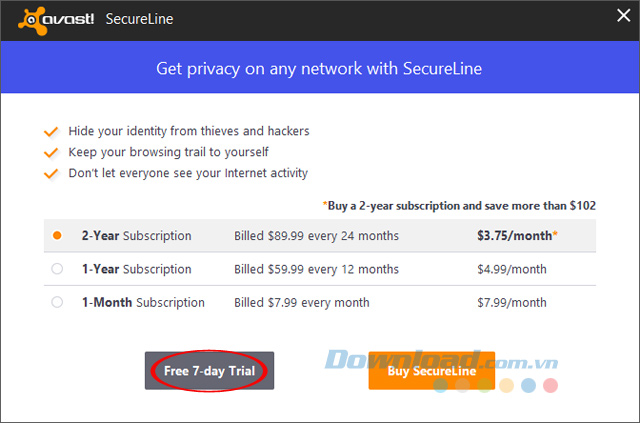Image resolution: width=640 pixels, height=423 pixels.
Task: Start the Free 7-day Trial
Action: pos(209,371)
